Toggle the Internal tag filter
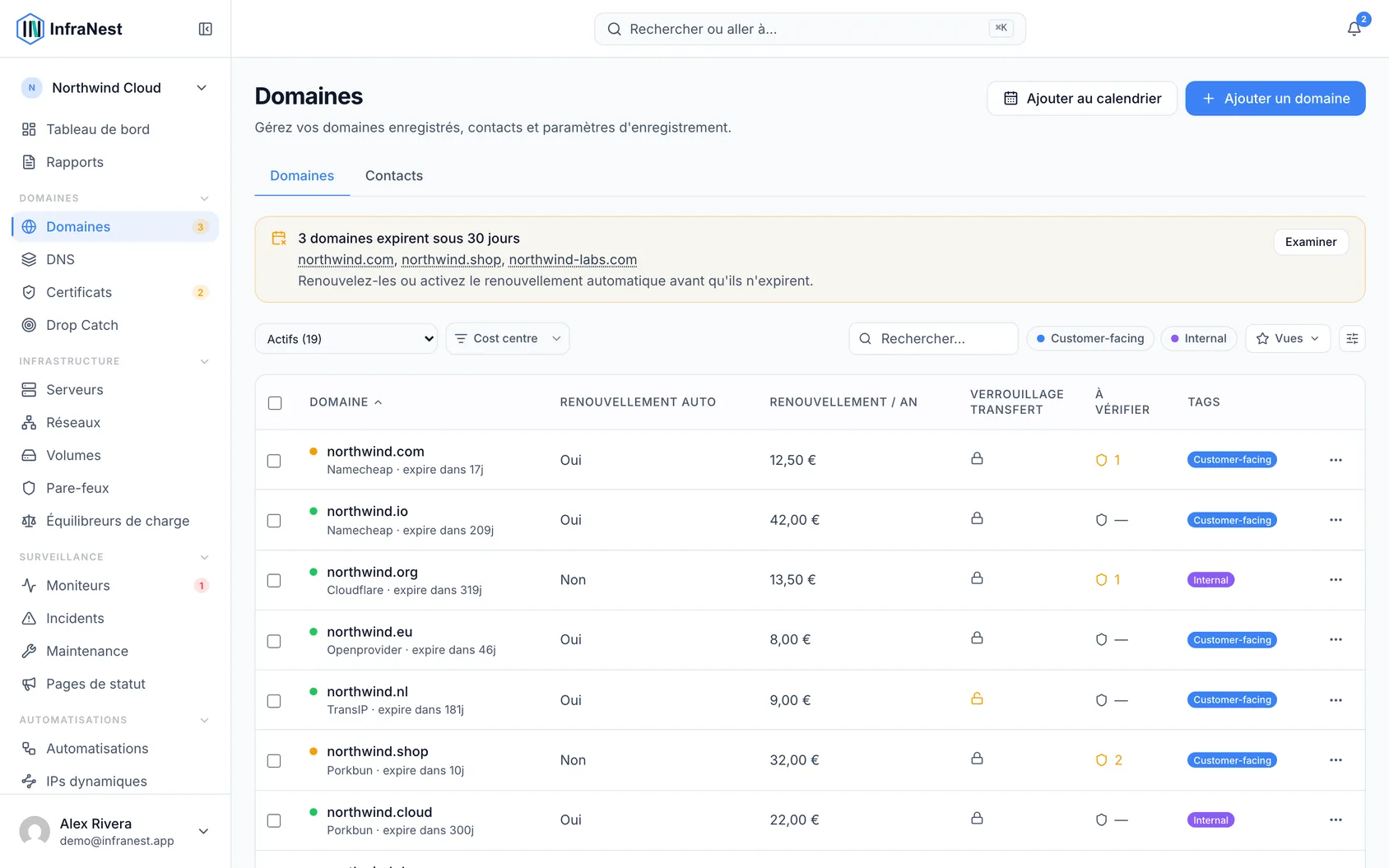 [1199, 338]
